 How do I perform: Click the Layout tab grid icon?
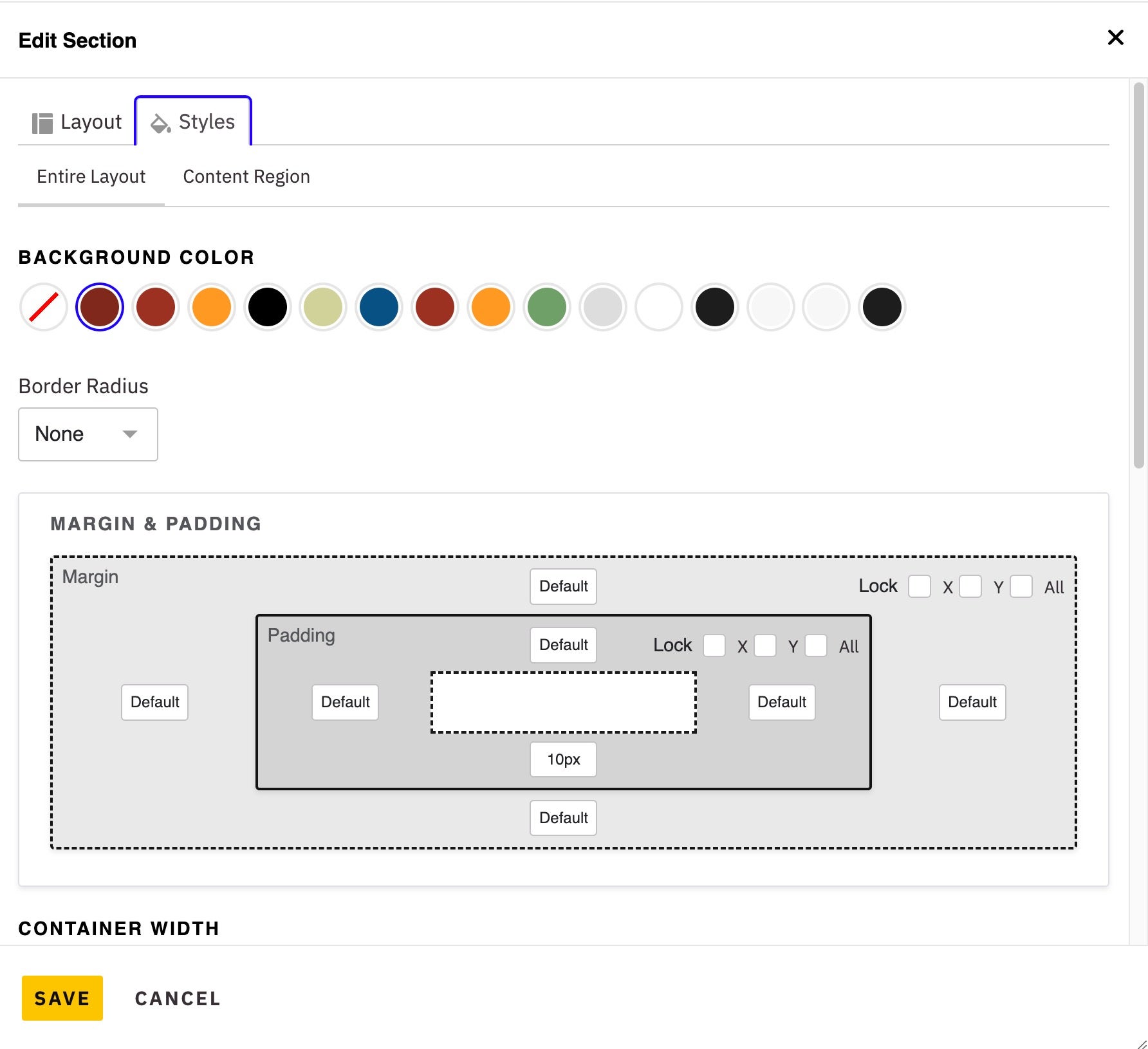pos(42,123)
